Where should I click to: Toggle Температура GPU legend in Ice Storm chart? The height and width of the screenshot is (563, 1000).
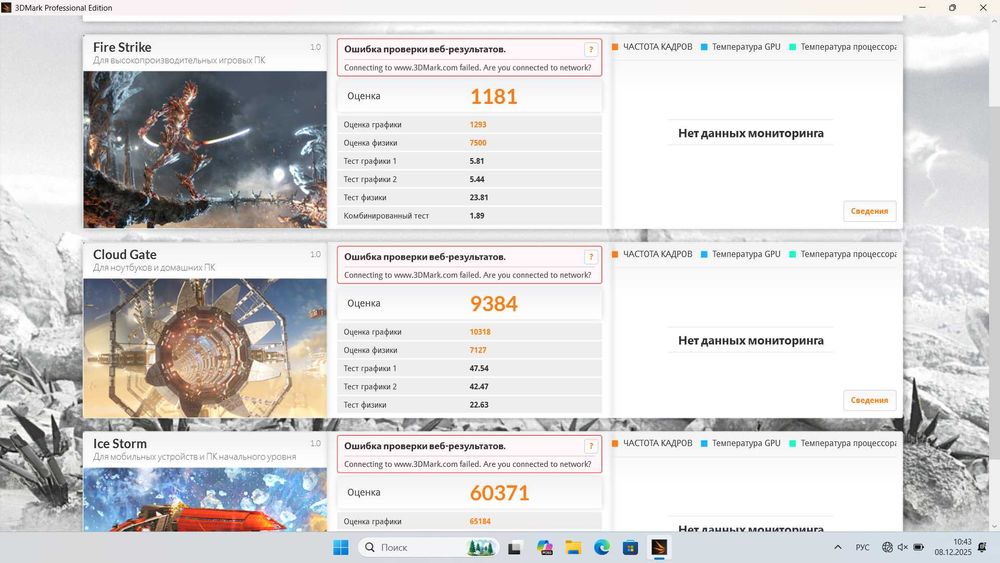740,442
